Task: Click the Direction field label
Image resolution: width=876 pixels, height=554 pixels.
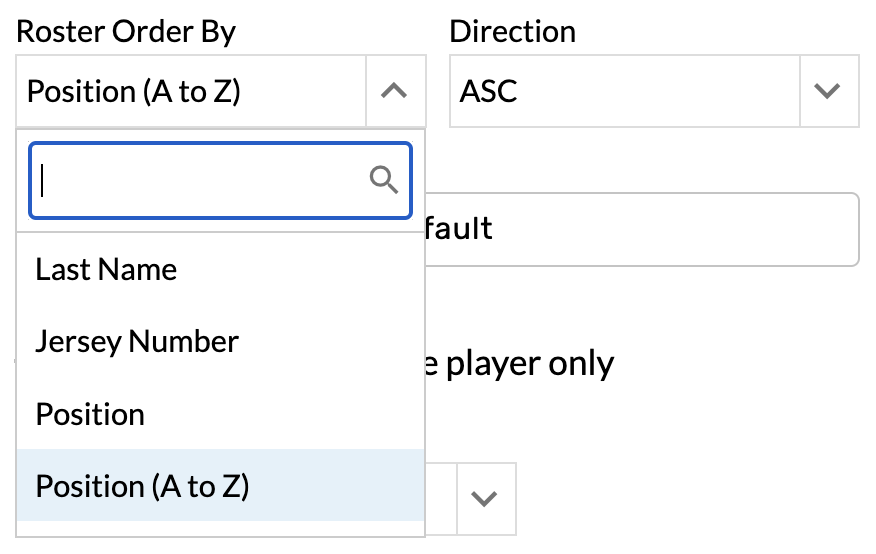Action: [512, 31]
